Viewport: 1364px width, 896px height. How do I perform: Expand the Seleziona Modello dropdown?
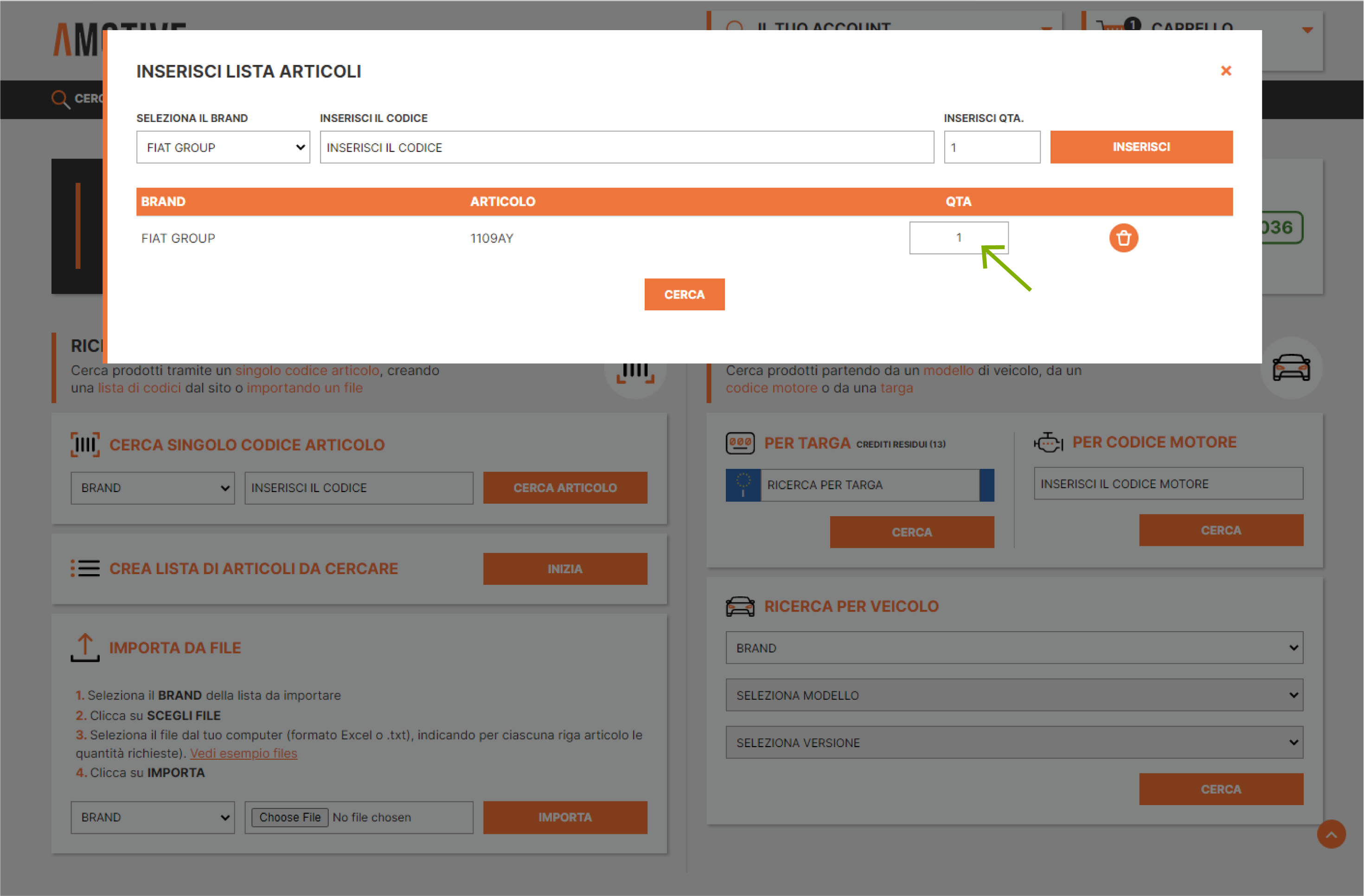1014,695
